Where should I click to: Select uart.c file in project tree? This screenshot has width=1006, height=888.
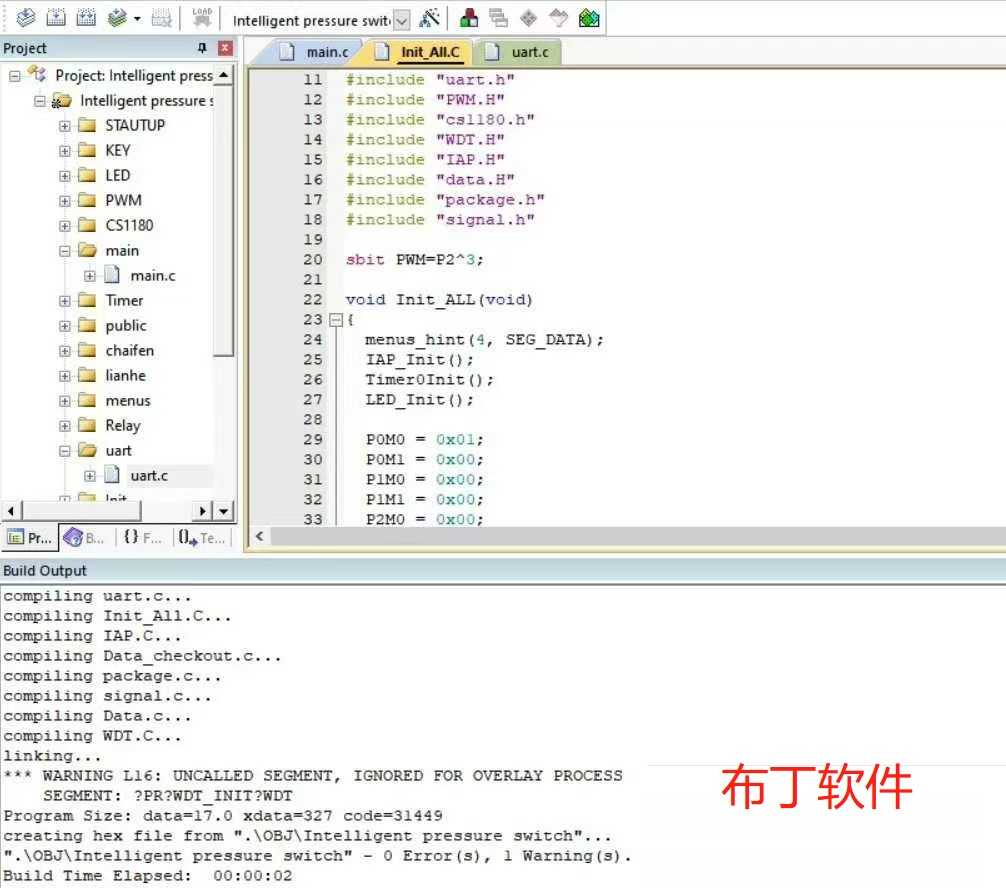149,475
